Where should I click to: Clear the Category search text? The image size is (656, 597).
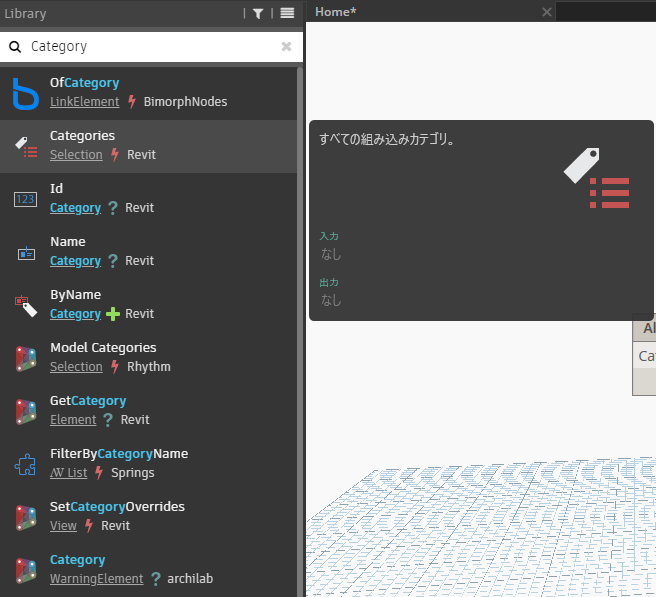click(x=286, y=46)
